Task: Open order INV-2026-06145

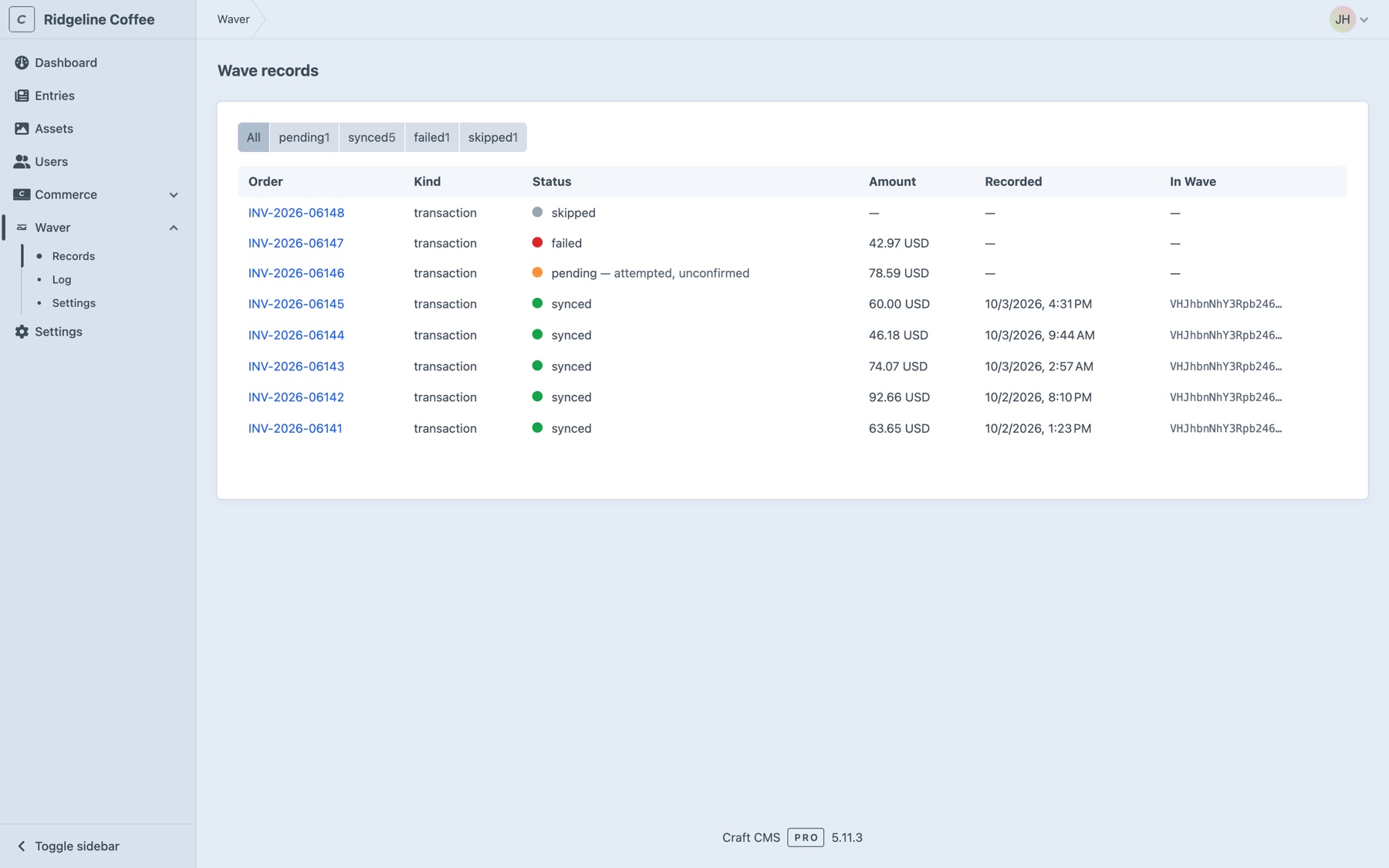Action: [x=296, y=304]
